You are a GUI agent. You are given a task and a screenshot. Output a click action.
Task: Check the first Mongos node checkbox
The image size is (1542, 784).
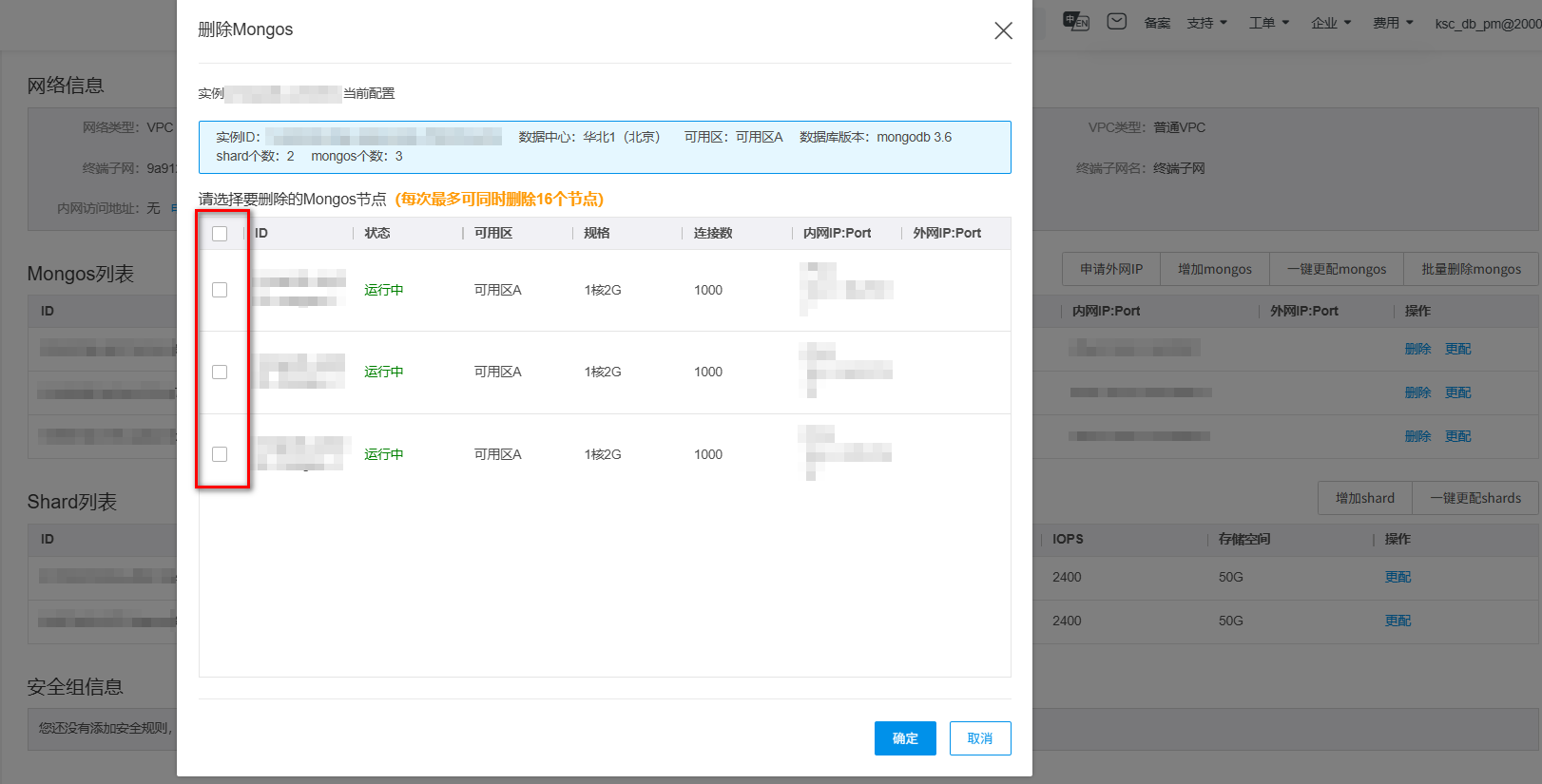pos(220,290)
